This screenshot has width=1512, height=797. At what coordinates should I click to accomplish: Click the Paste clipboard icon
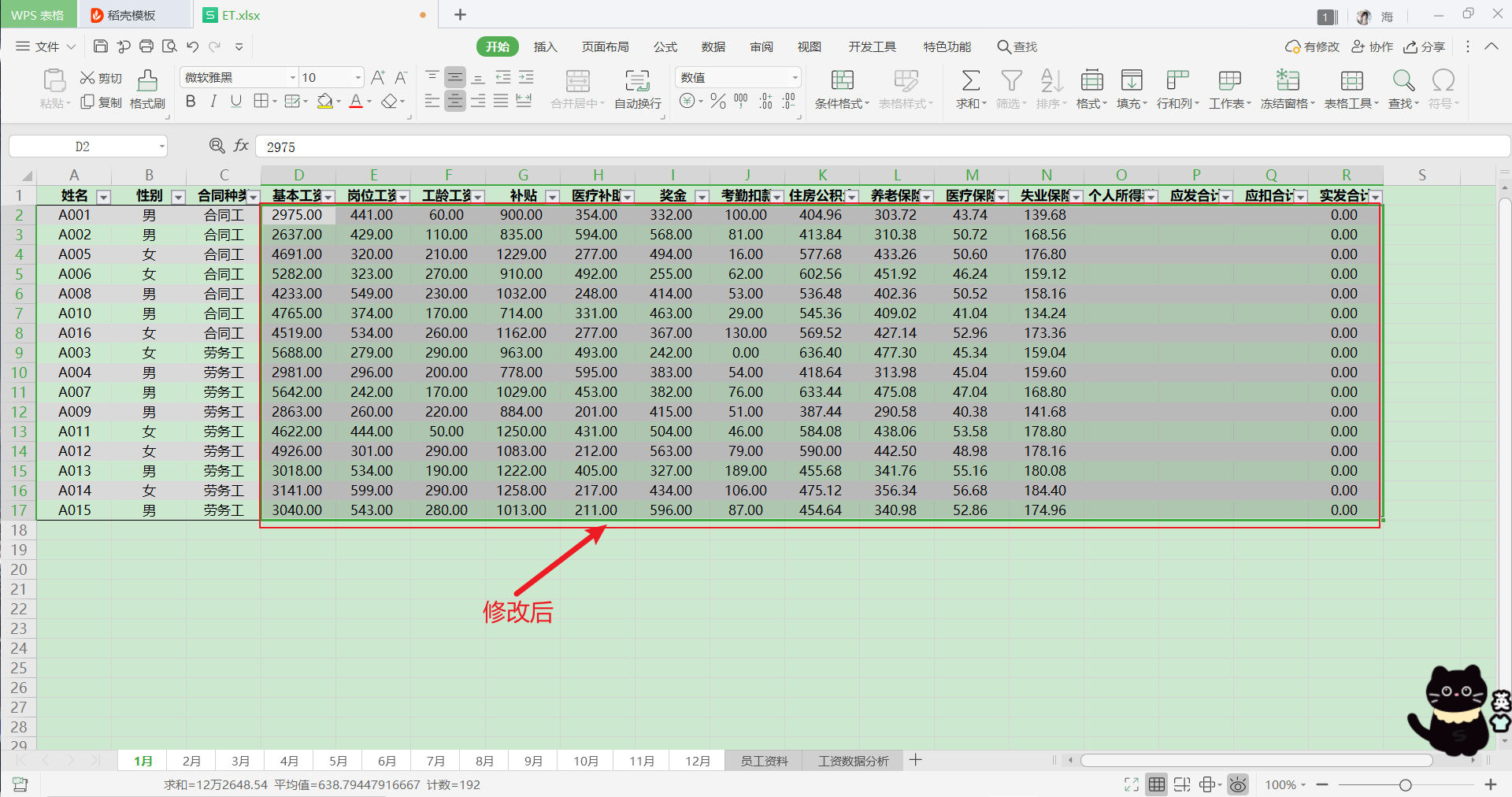54,80
